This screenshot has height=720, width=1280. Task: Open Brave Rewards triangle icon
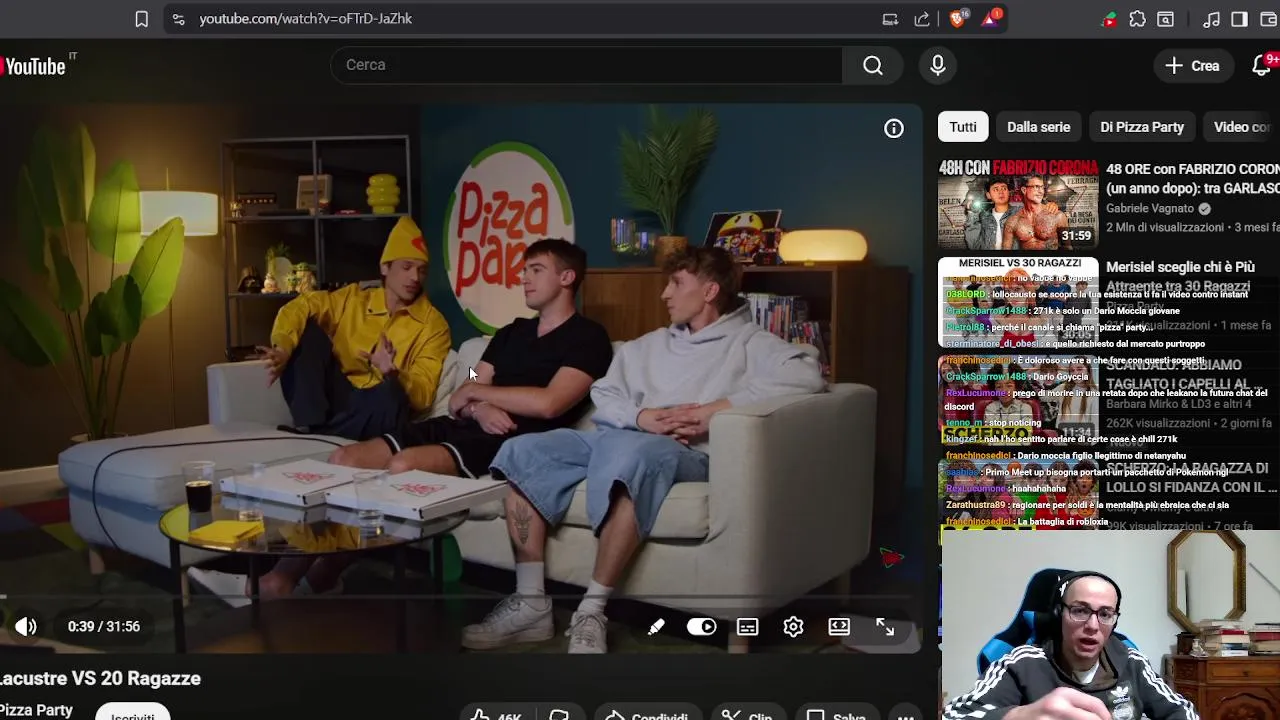[x=991, y=18]
